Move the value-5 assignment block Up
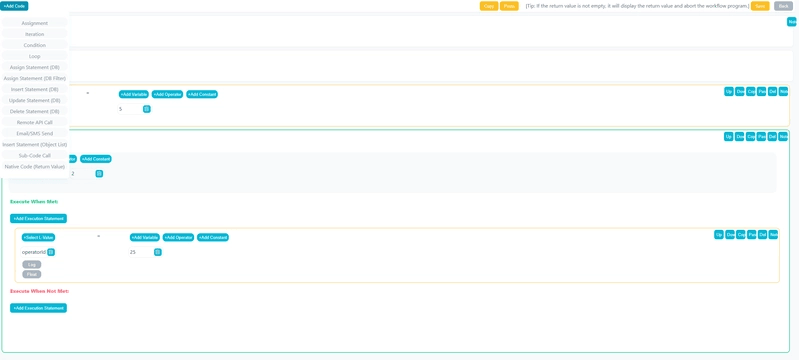Viewport: 799px width, 360px height. tap(729, 92)
